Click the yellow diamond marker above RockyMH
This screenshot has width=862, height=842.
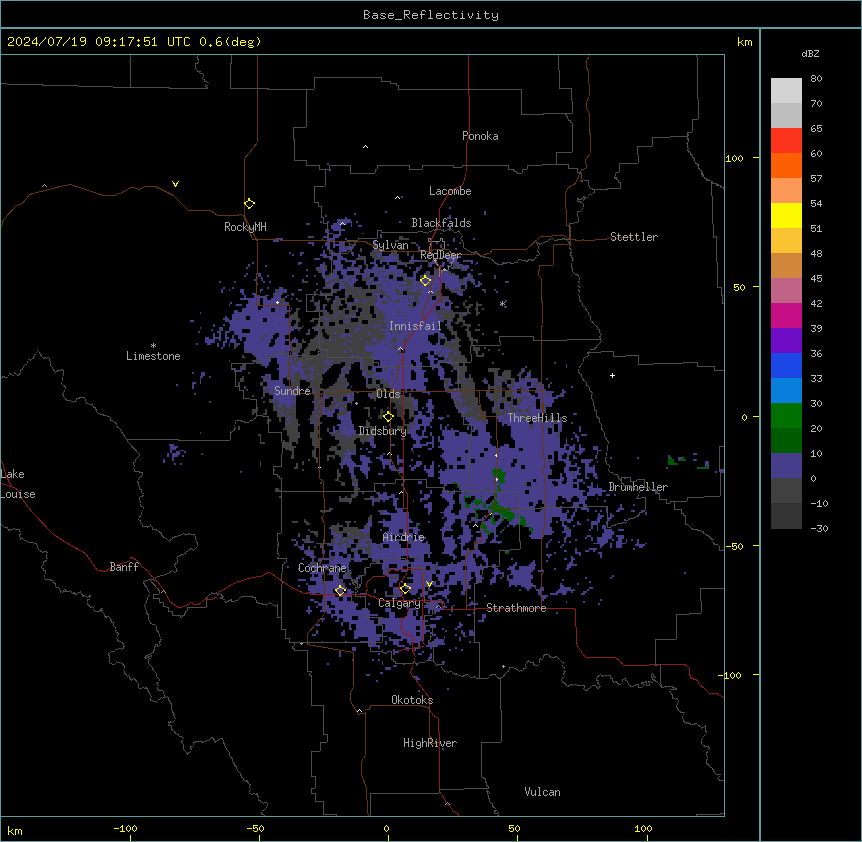[x=249, y=203]
